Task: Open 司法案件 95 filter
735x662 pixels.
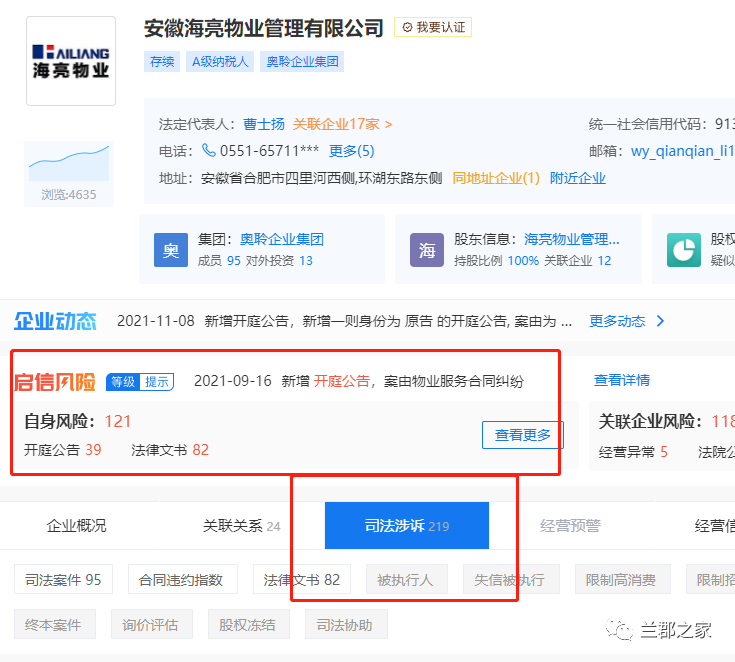Action: point(63,579)
